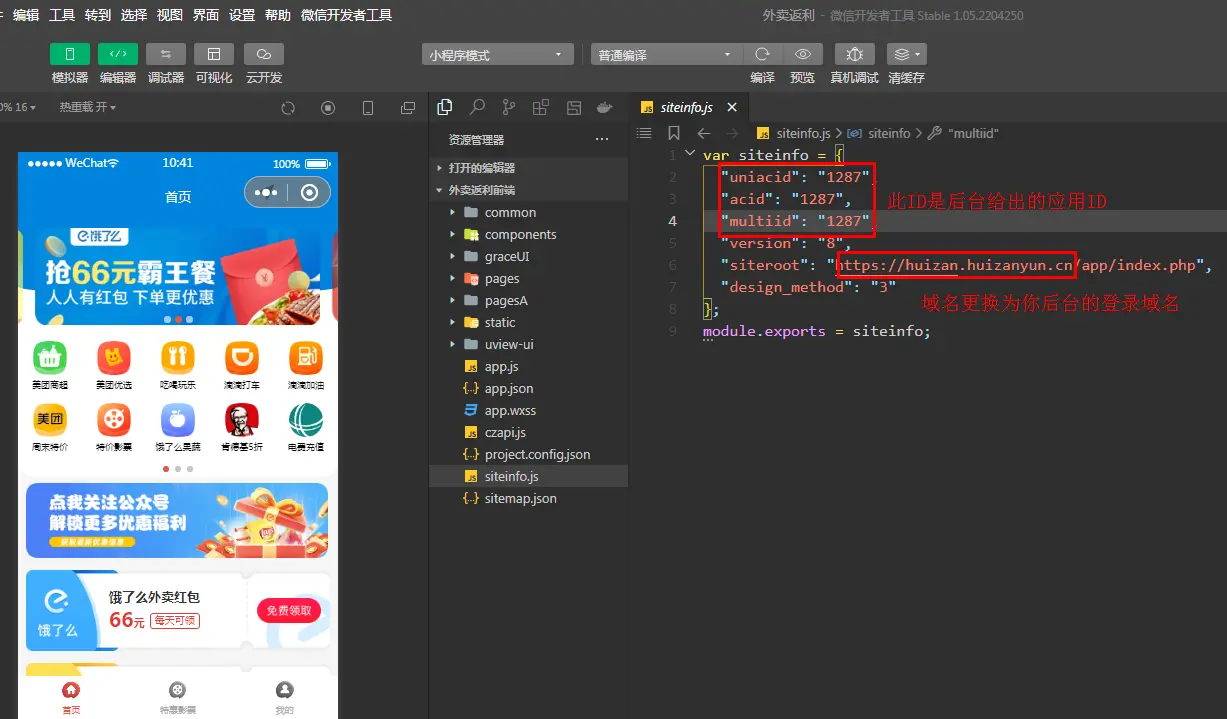This screenshot has height=719, width=1227.
Task: Click the 预览 preview eye icon
Action: [802, 54]
